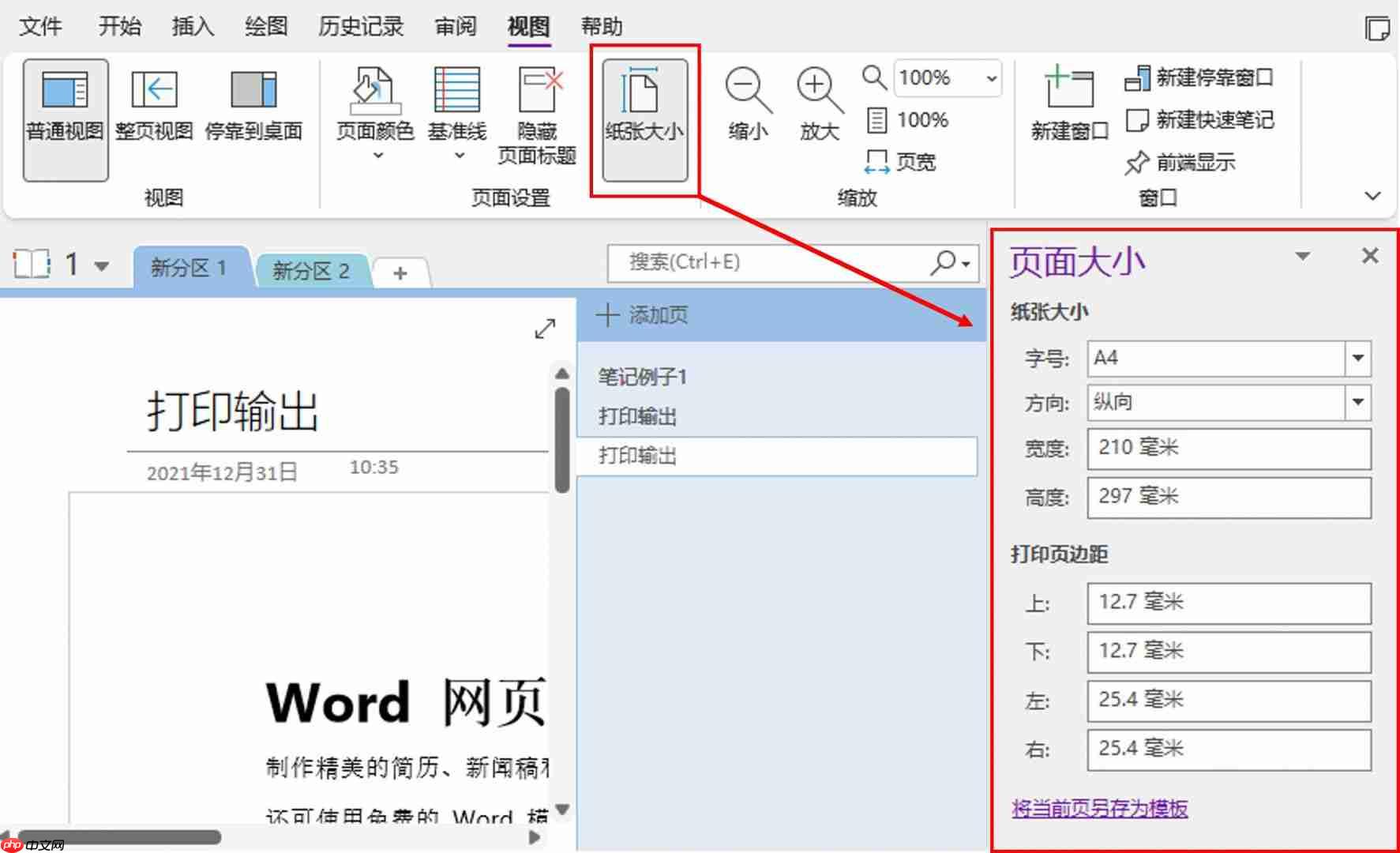The image size is (1400, 853).
Task: Expand the 页面颜色 dropdown chevron
Action: point(378,156)
